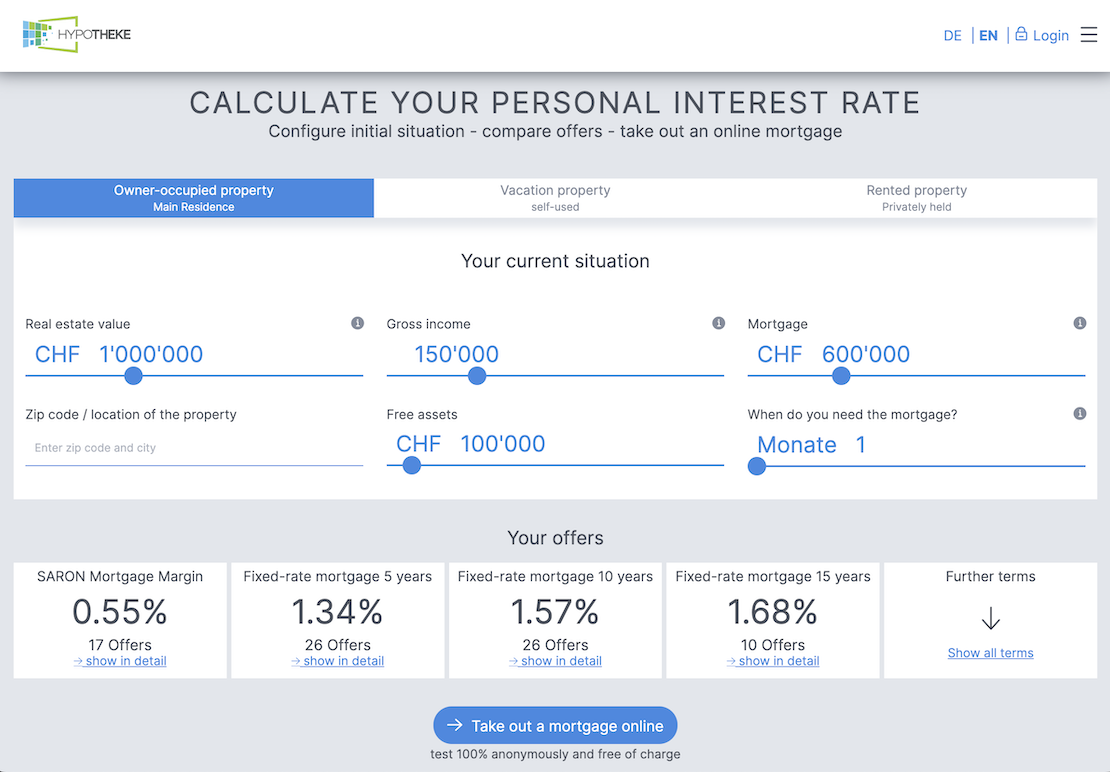The height and width of the screenshot is (772, 1110).
Task: Show 10-year fixed-rate mortgage details
Action: 555,661
